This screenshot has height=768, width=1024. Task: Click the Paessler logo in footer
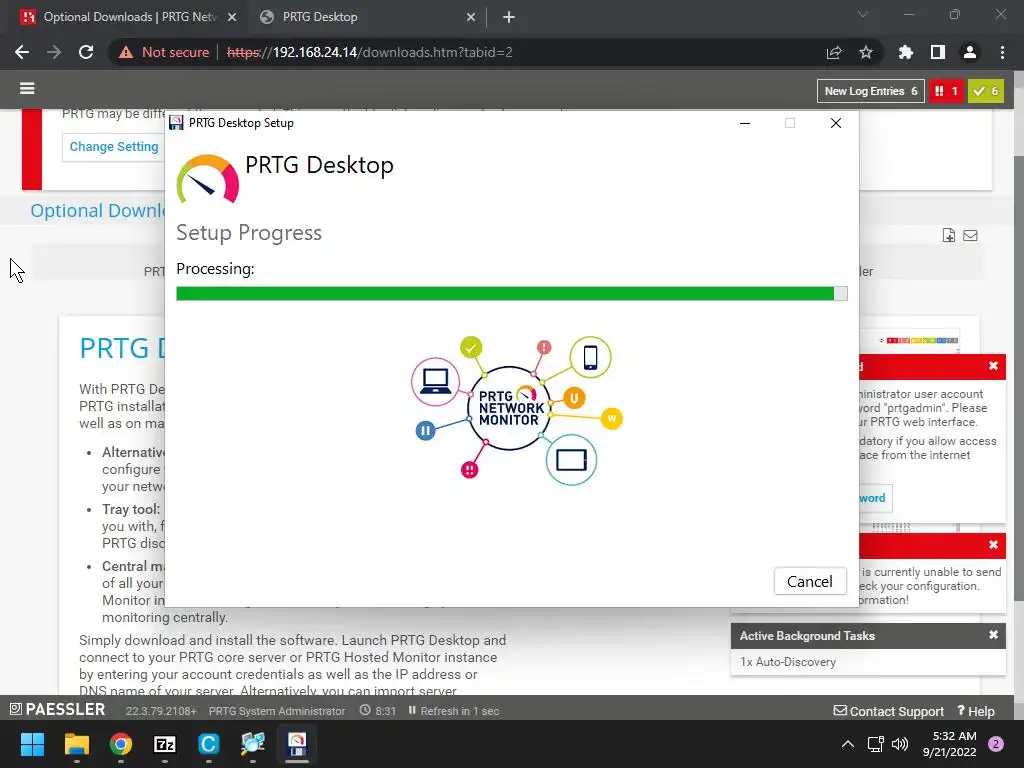[x=57, y=709]
